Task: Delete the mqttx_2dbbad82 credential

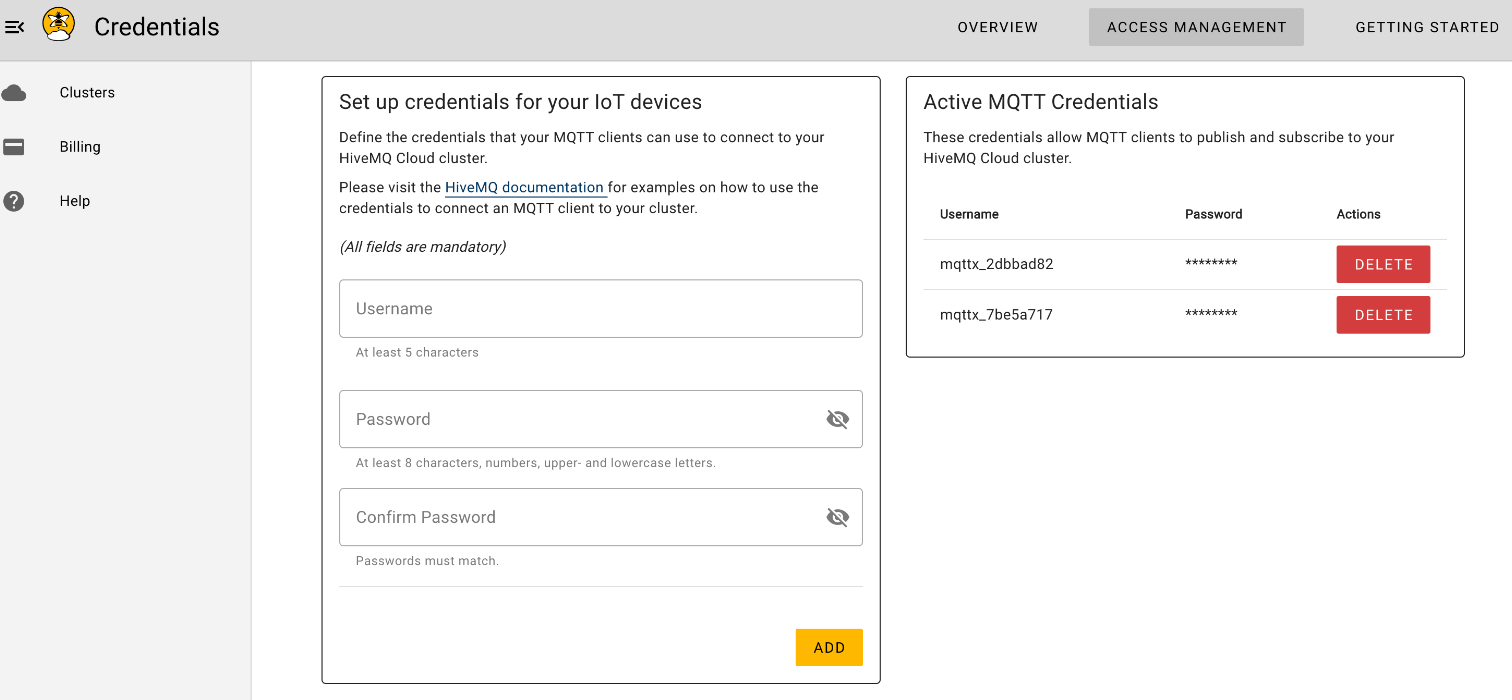Action: click(1383, 265)
